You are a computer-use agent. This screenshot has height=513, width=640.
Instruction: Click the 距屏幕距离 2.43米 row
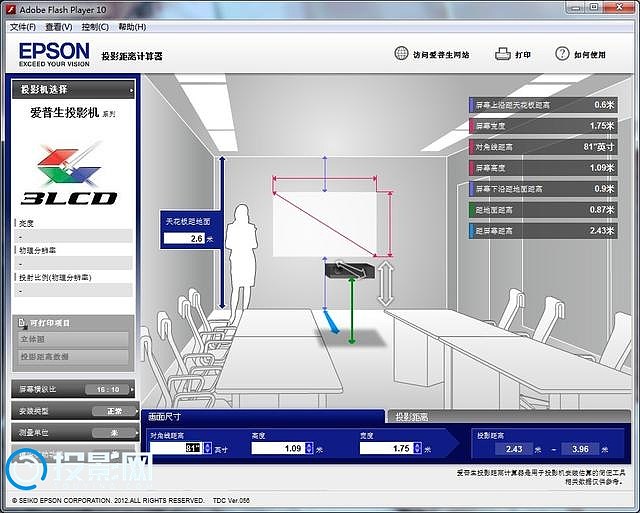tap(543, 231)
